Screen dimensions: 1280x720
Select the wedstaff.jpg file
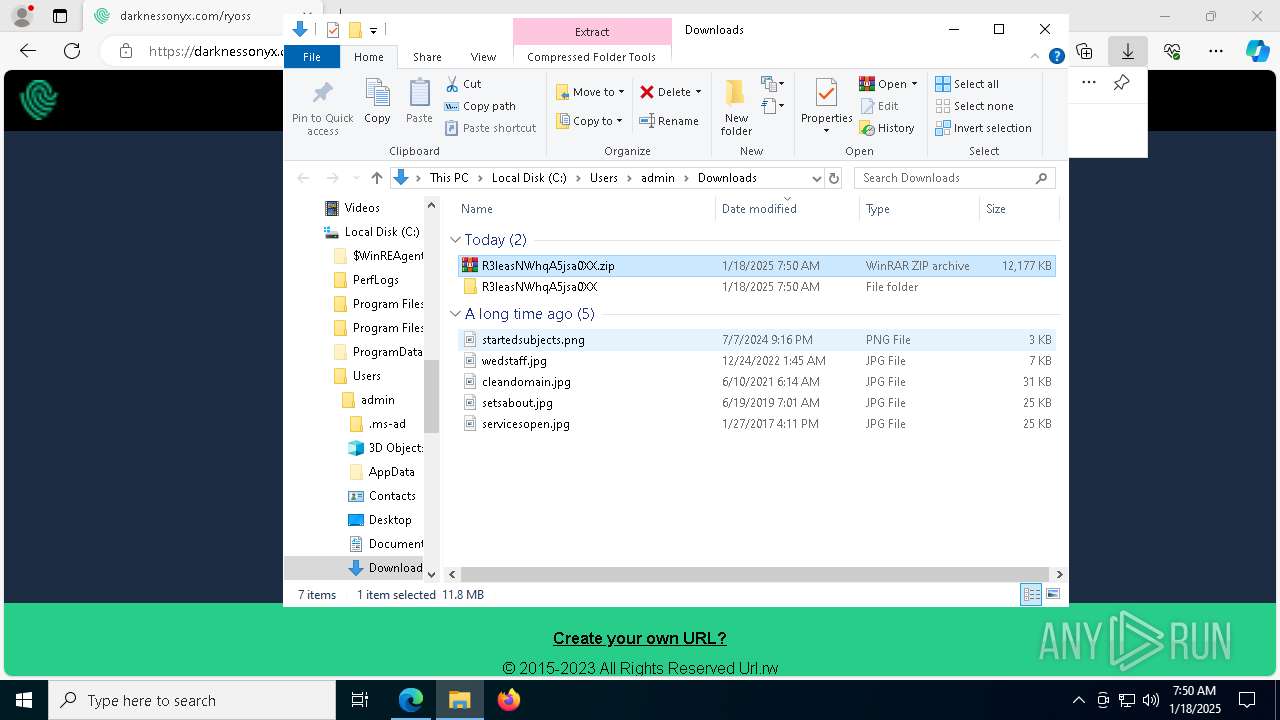point(756,361)
